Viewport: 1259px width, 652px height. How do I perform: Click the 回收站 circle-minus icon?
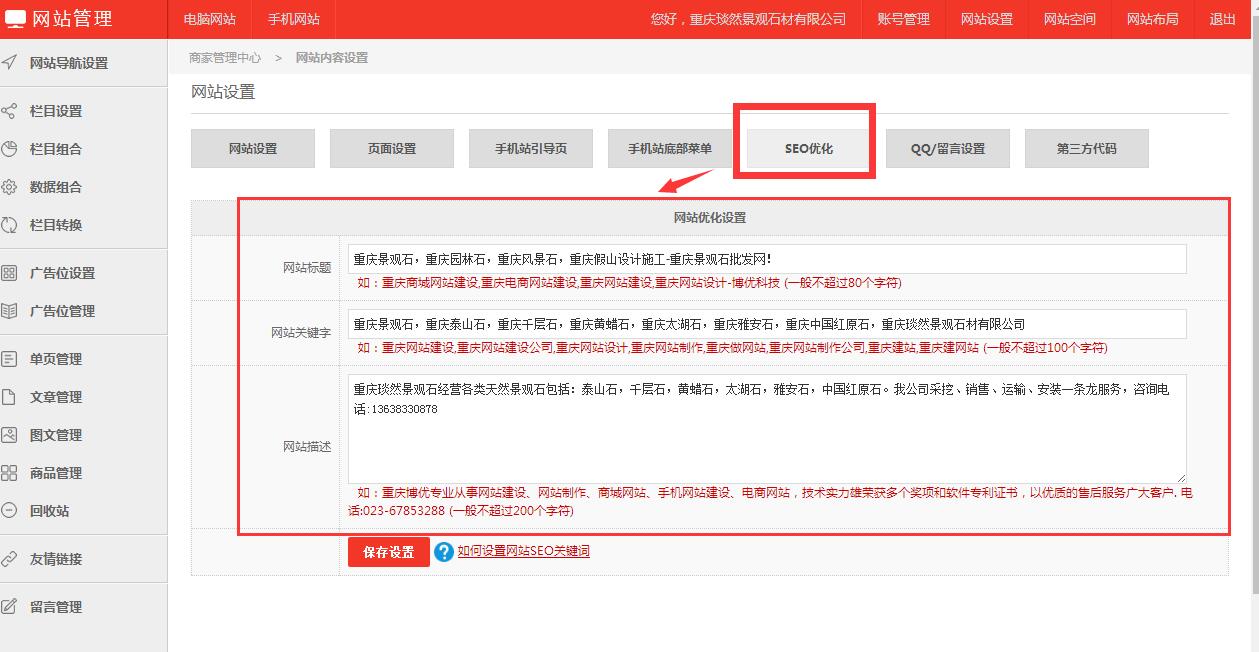tap(9, 511)
